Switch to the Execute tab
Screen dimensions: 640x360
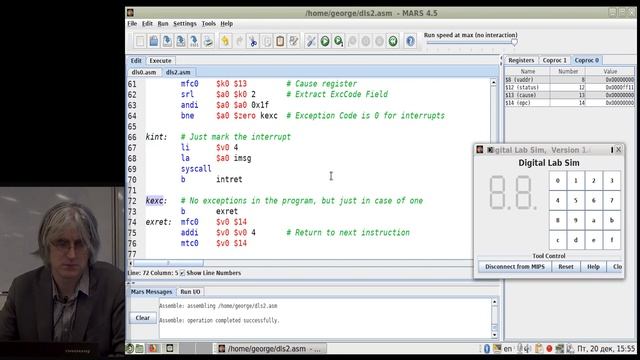(160, 60)
